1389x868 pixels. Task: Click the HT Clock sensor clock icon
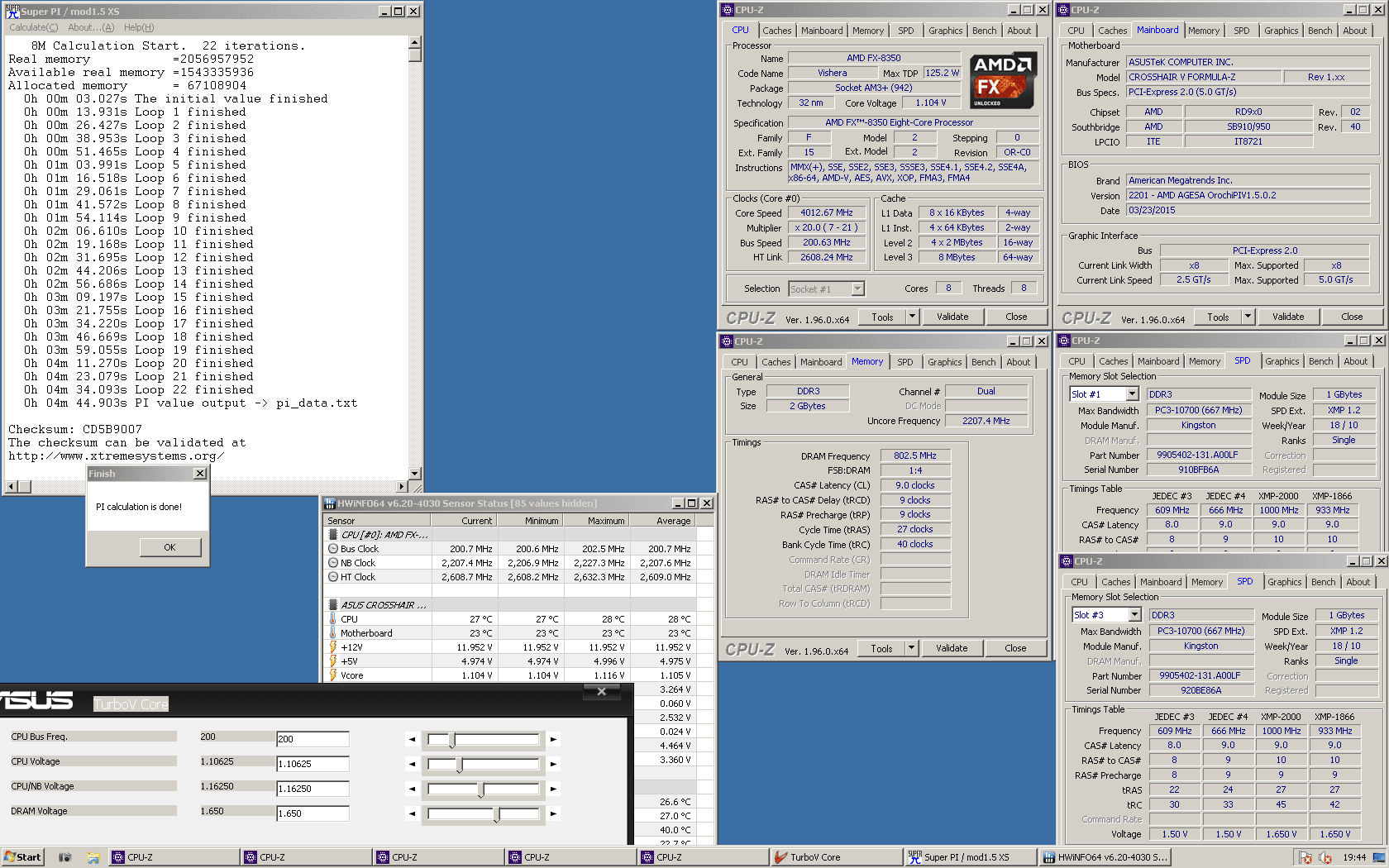click(x=333, y=577)
